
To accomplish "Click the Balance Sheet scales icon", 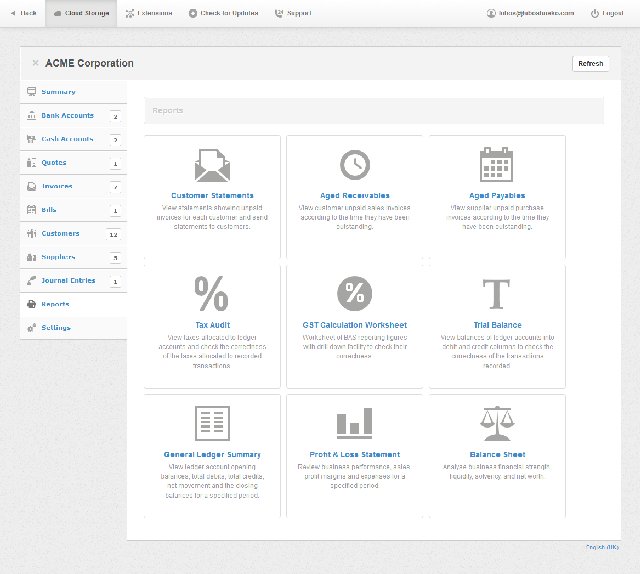I will click(497, 423).
